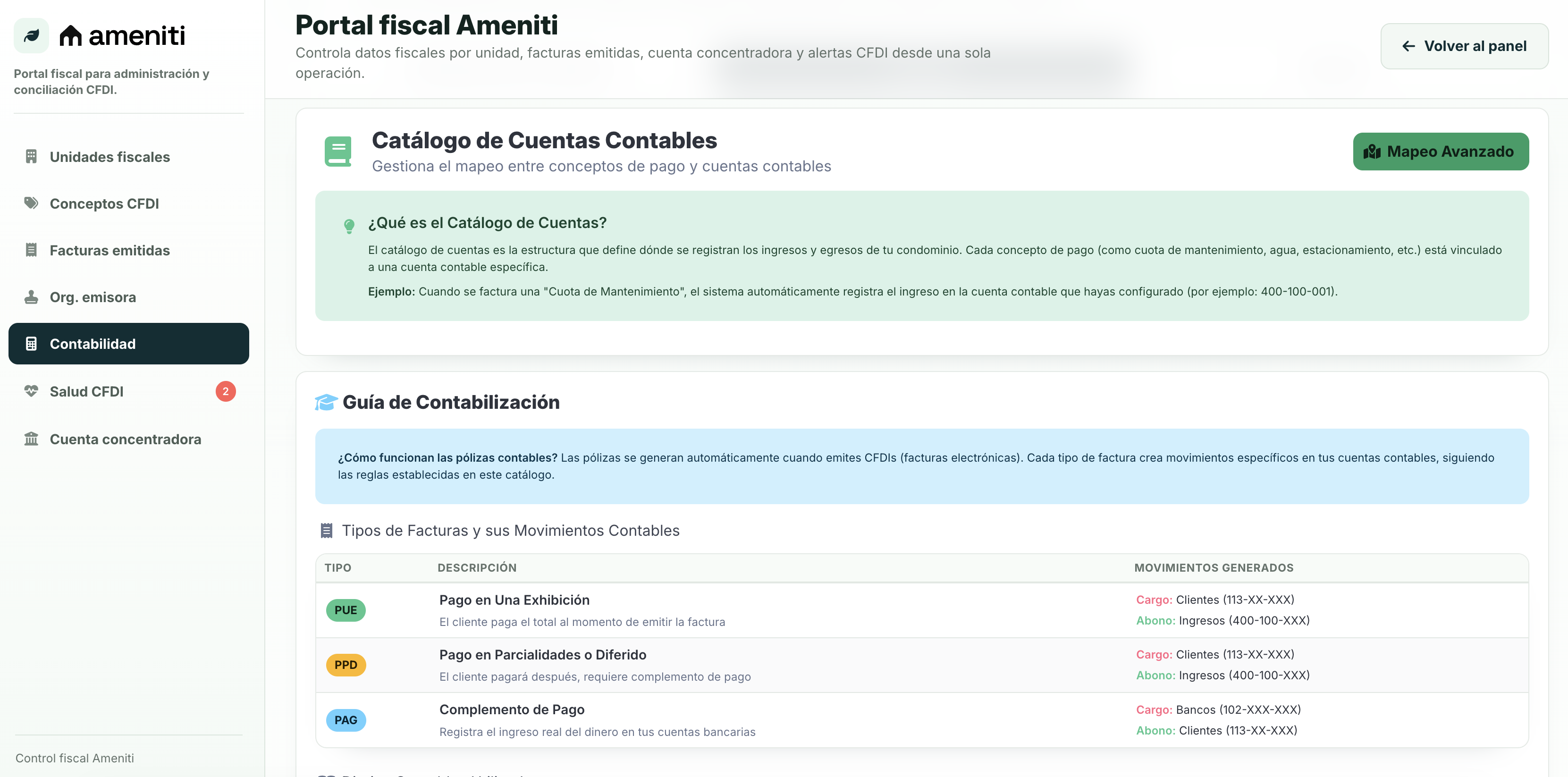
Task: Click 'Abono: Clientes (113-XX-XXX)' in PAG row
Action: point(1217,730)
